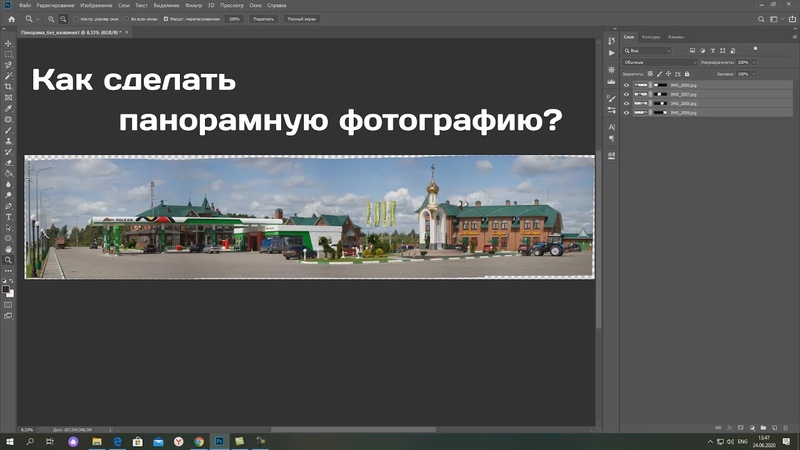This screenshot has width=800, height=450.
Task: Click the zoom out magnifier icon
Action: (x=65, y=19)
